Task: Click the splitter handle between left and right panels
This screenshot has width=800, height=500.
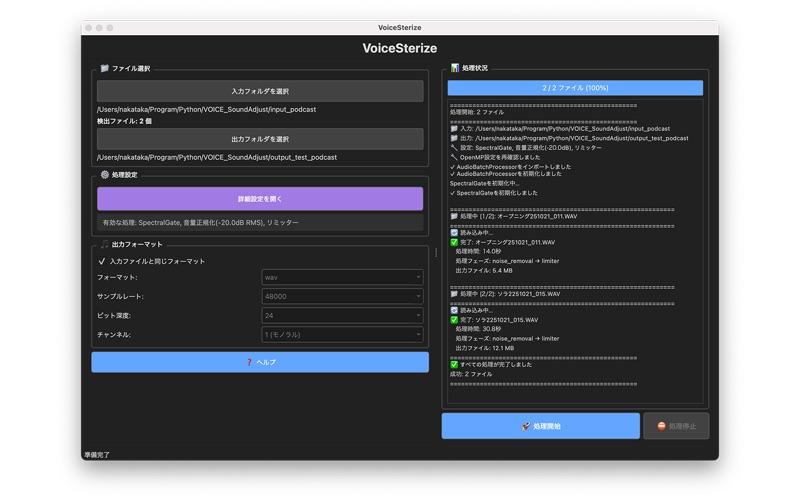Action: coord(436,253)
